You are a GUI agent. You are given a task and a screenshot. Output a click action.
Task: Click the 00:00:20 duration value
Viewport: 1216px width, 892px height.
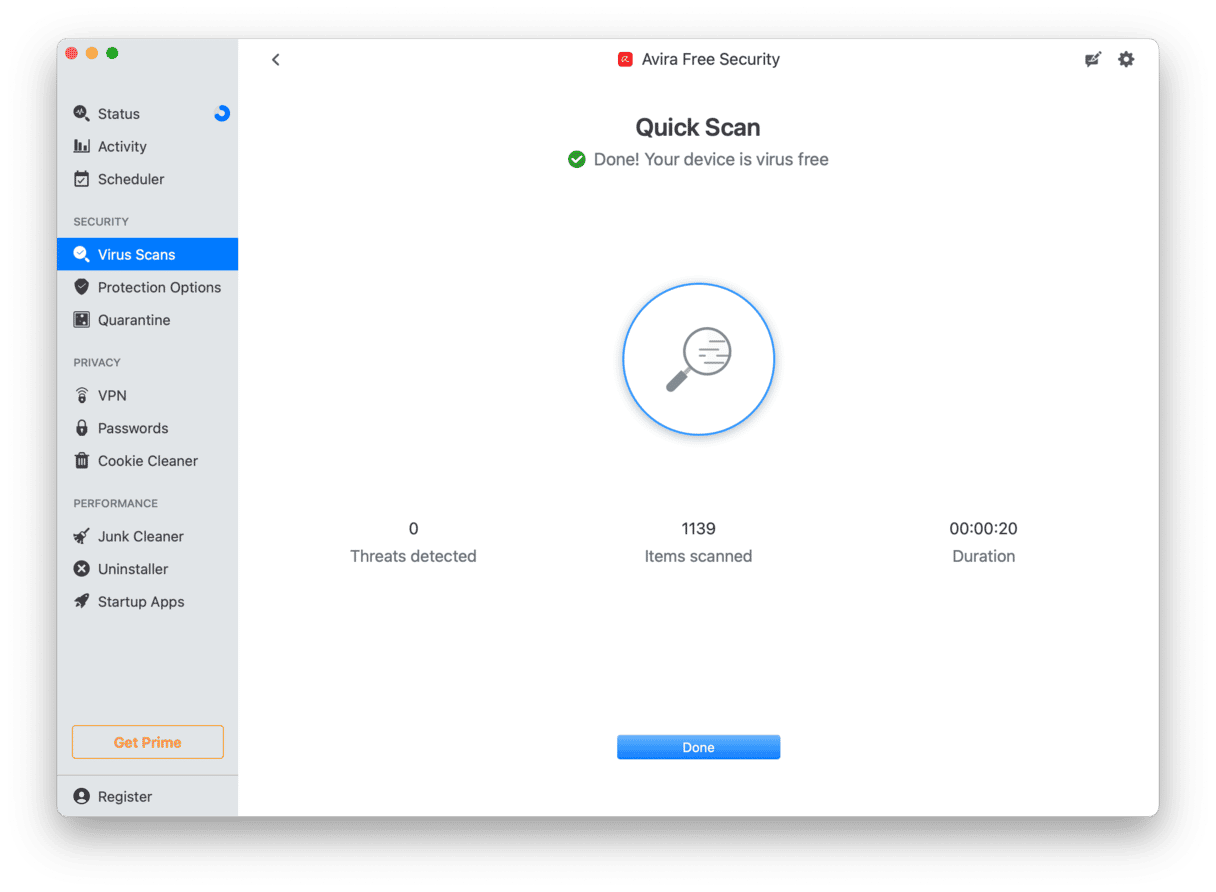pyautogui.click(x=983, y=528)
